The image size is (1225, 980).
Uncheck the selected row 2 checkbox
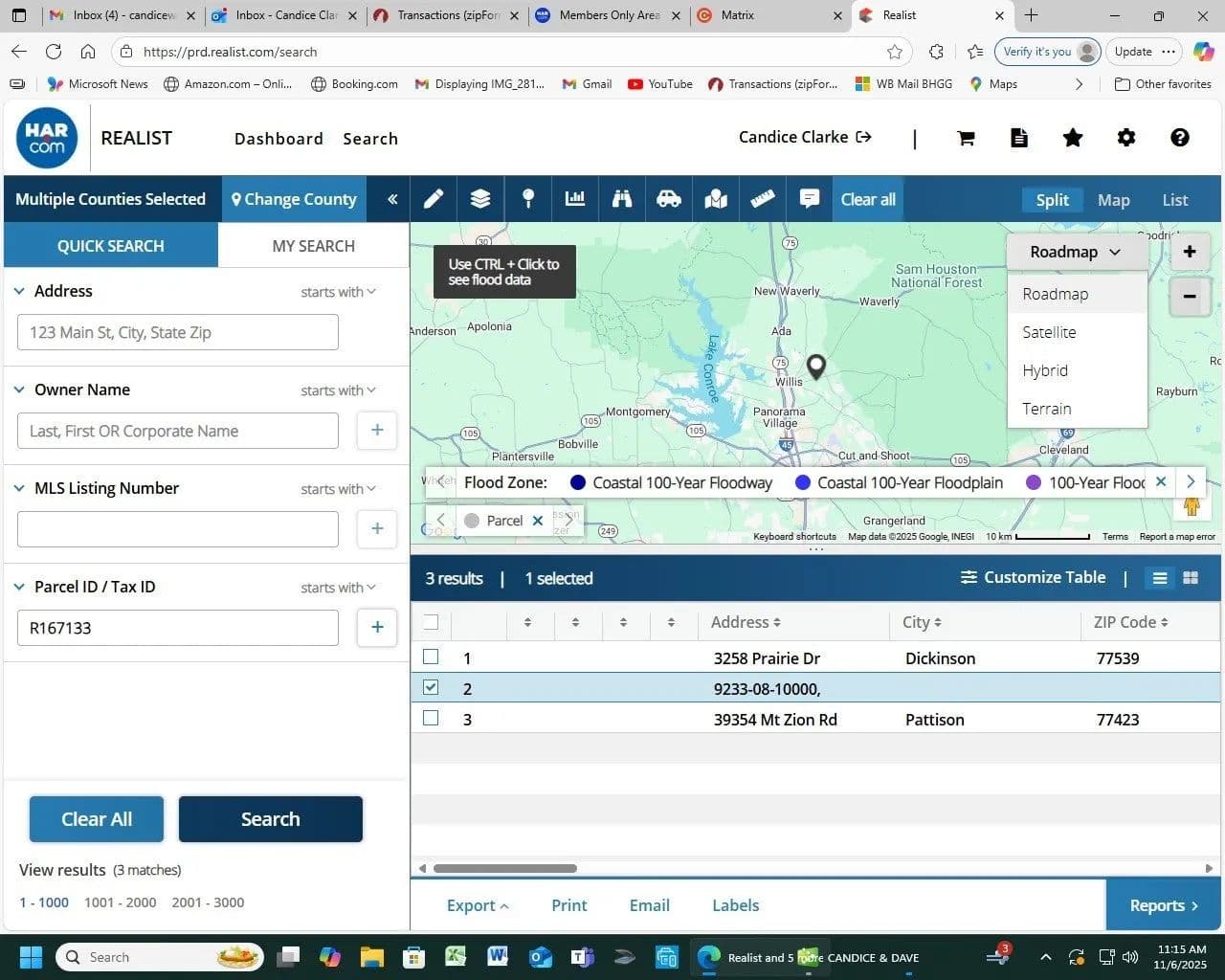click(x=431, y=687)
